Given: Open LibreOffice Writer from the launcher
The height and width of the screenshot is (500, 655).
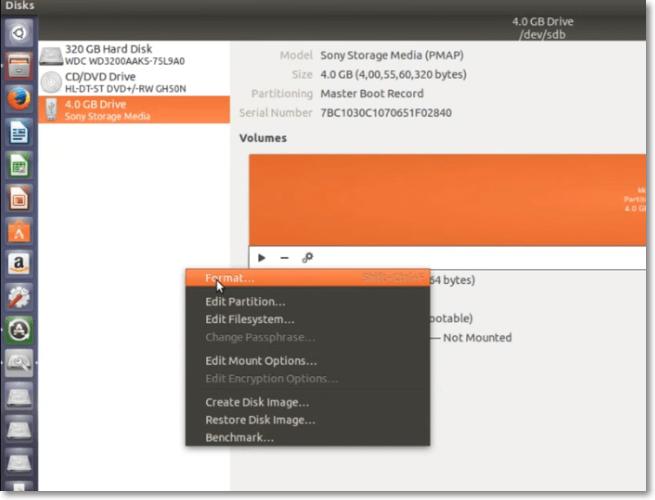Looking at the screenshot, I should (x=19, y=132).
